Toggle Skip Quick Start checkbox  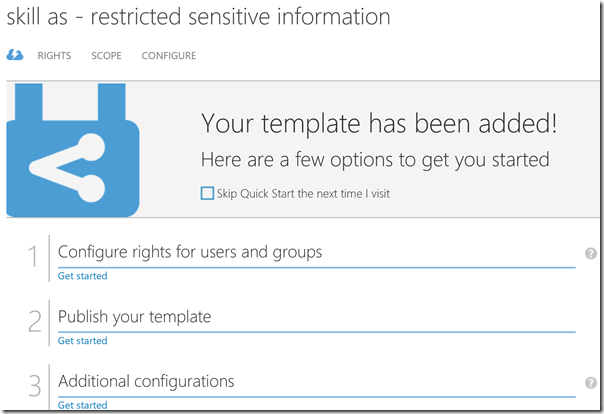click(x=207, y=193)
